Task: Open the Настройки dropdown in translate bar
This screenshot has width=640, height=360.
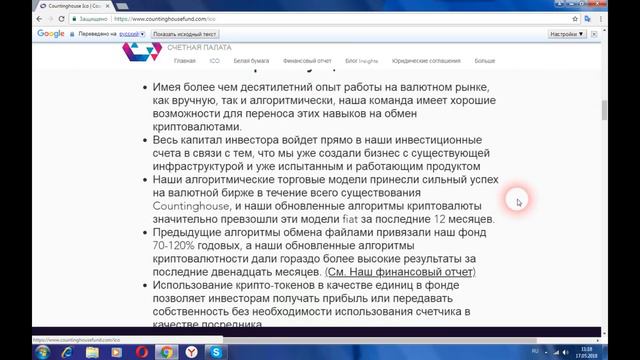Action: [567, 34]
